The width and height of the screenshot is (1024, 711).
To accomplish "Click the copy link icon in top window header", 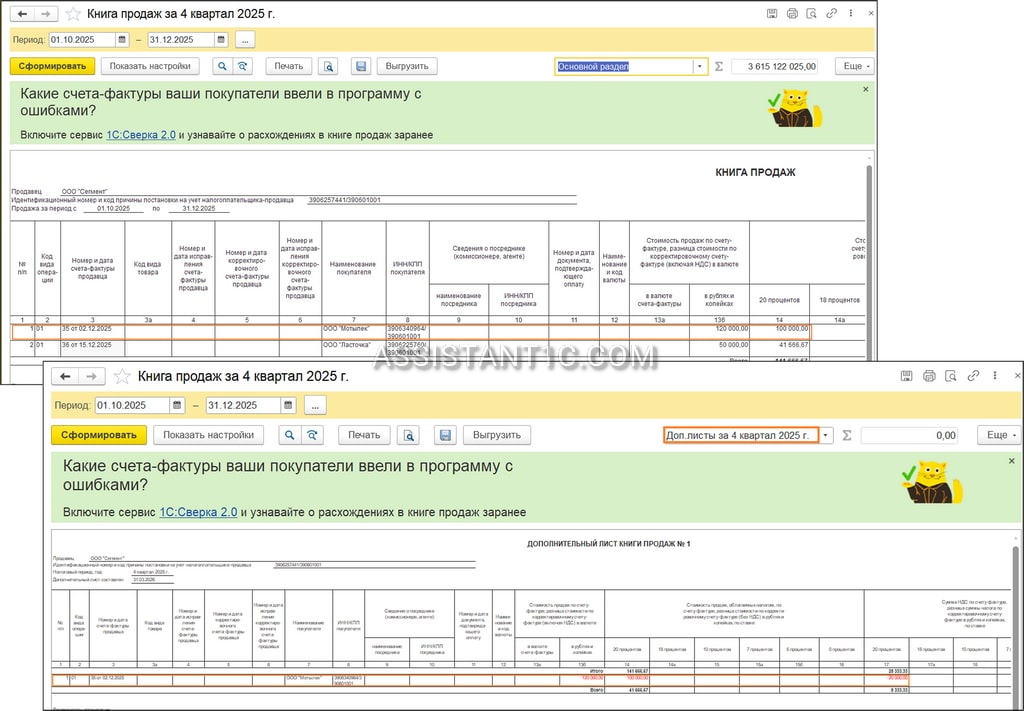I will tap(831, 13).
